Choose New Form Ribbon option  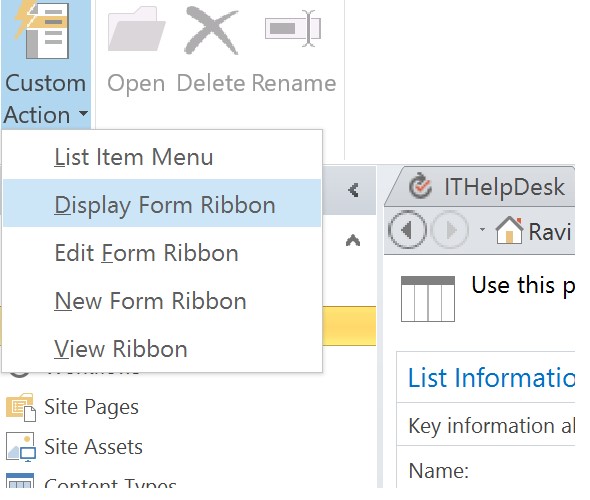162,301
